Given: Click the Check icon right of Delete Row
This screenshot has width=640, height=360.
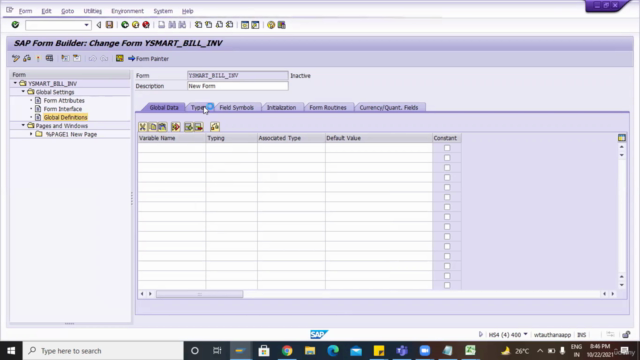Looking at the screenshot, I should 215,127.
